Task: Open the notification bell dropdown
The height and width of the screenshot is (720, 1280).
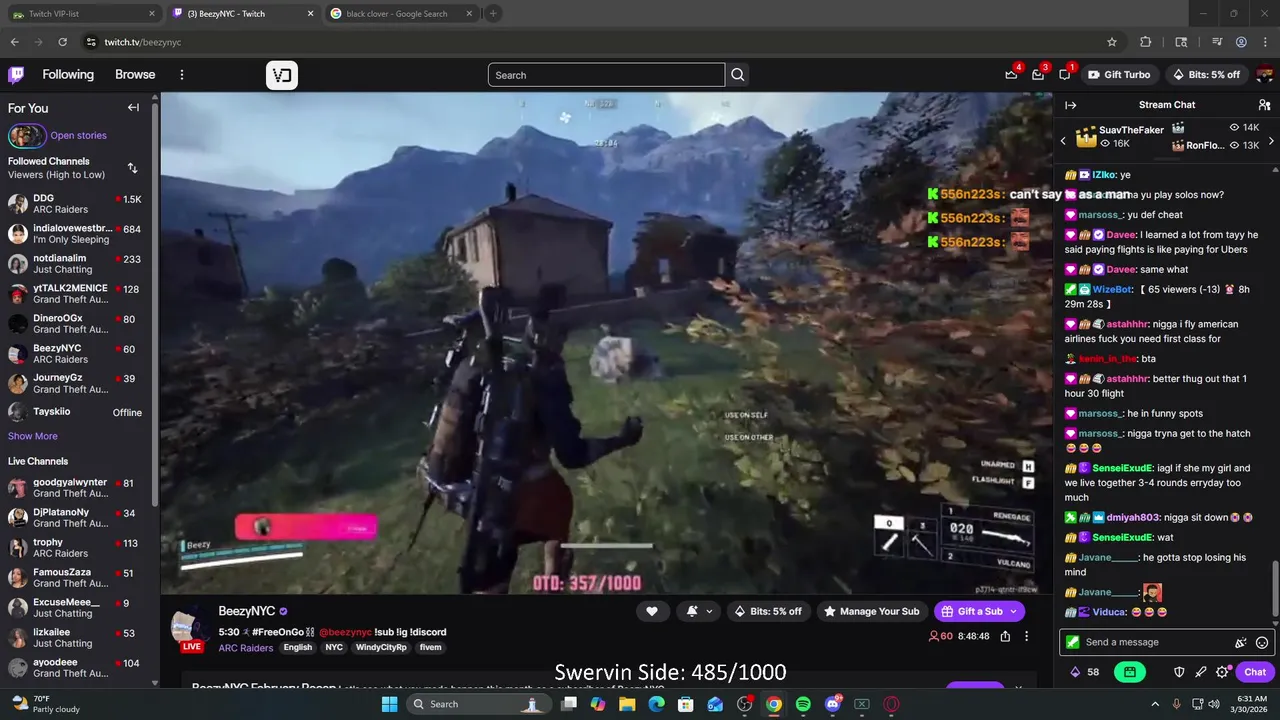Action: [x=699, y=611]
